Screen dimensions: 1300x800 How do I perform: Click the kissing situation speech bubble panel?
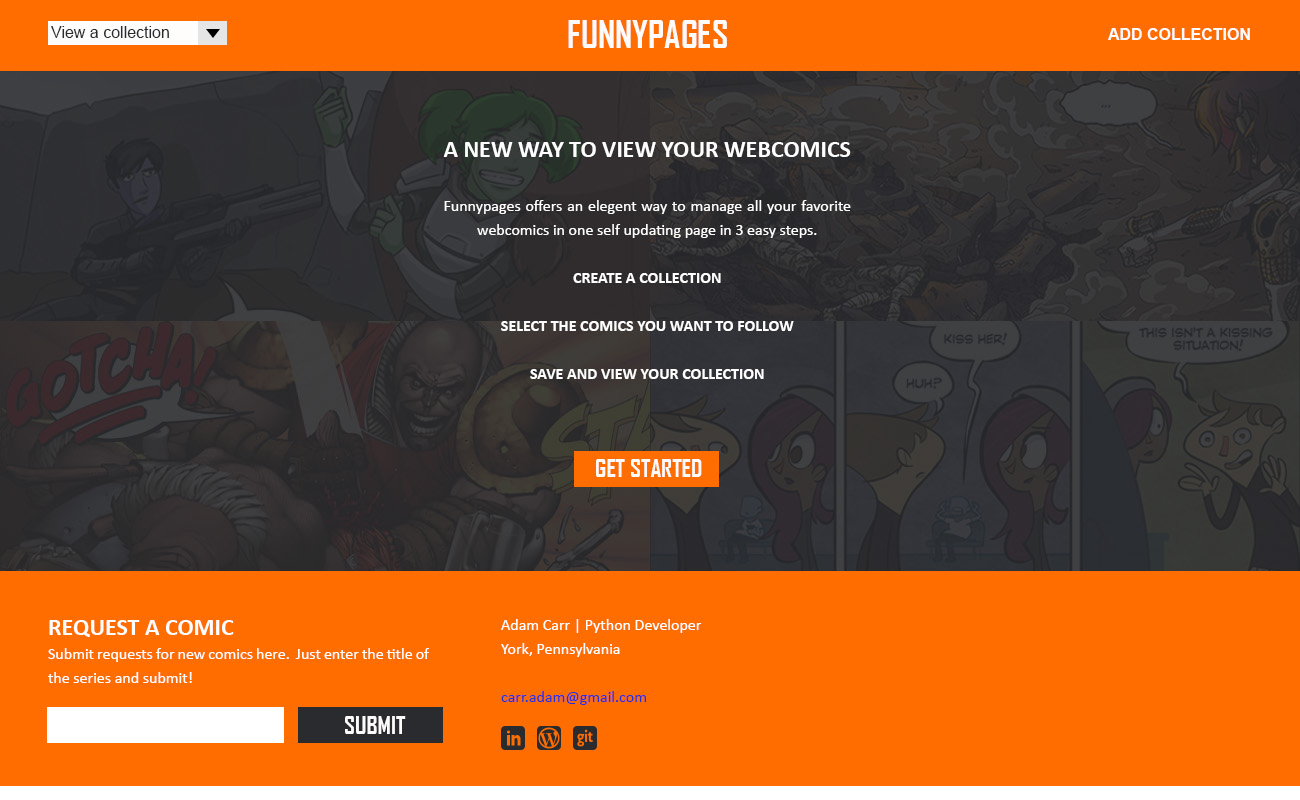tap(1191, 446)
